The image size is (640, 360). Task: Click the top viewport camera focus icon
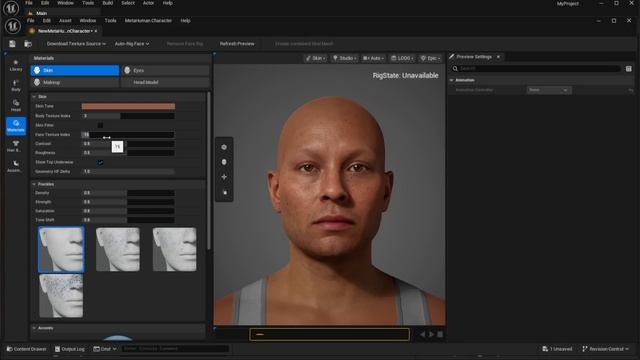tap(224, 147)
